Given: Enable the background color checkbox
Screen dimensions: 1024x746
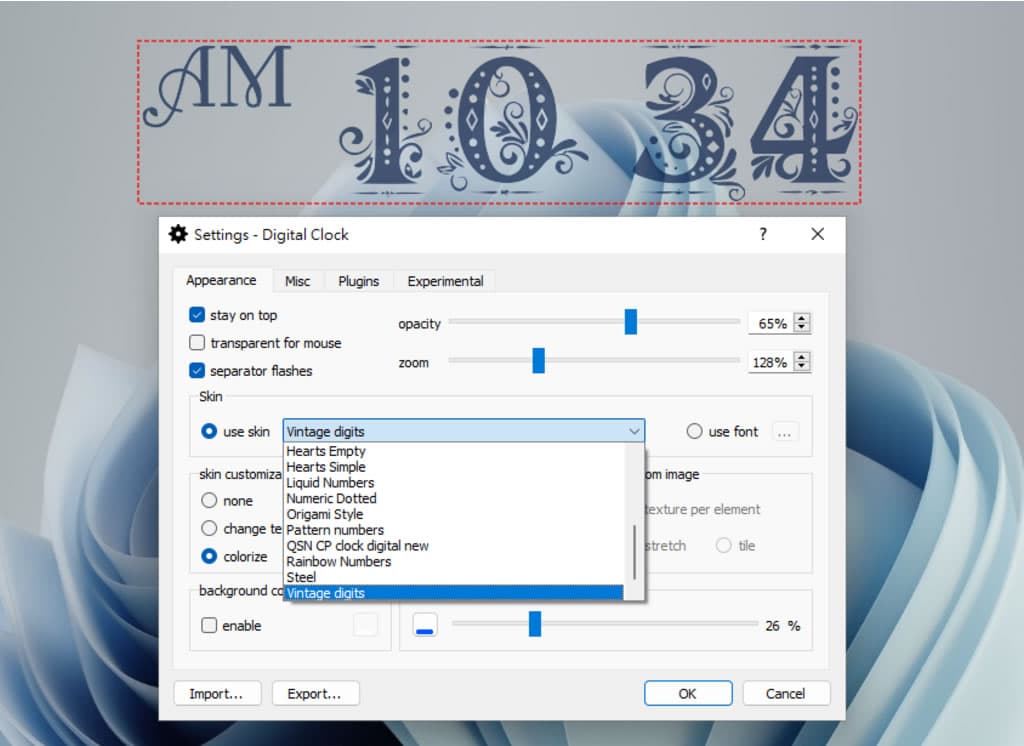Looking at the screenshot, I should (209, 625).
